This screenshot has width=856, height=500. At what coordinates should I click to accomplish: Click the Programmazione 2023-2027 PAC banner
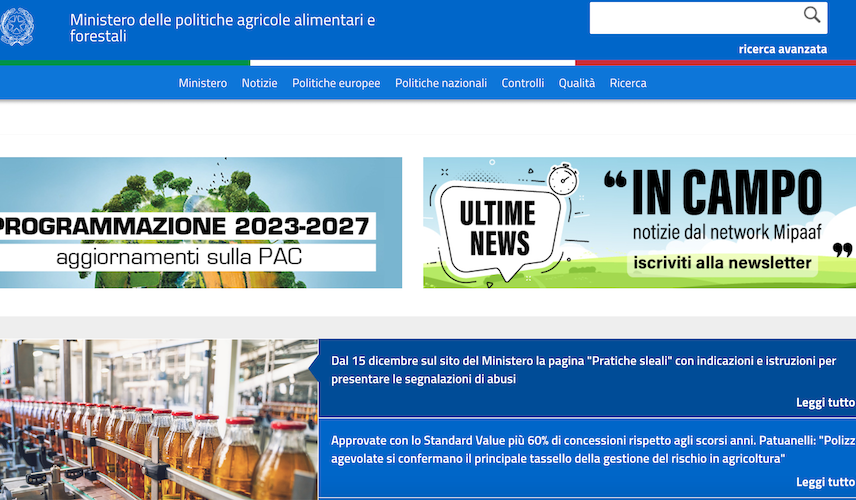point(200,223)
